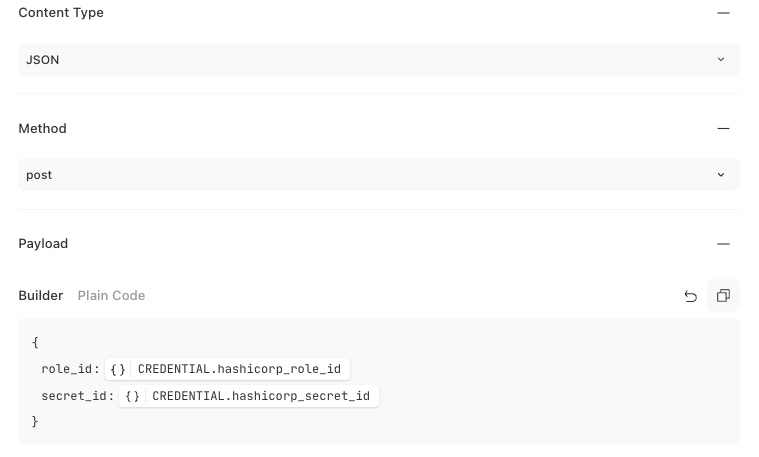The width and height of the screenshot is (759, 457).
Task: Click the secret_id key in payload
Action: [x=74, y=396]
